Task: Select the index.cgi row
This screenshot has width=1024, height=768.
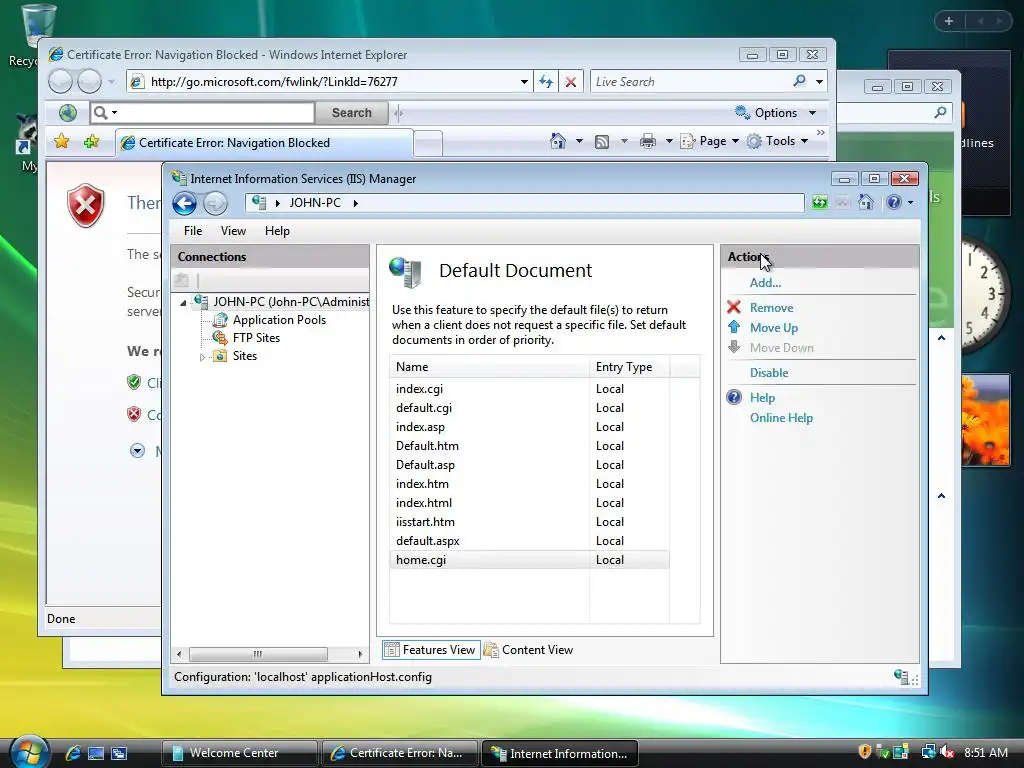Action: click(x=530, y=389)
